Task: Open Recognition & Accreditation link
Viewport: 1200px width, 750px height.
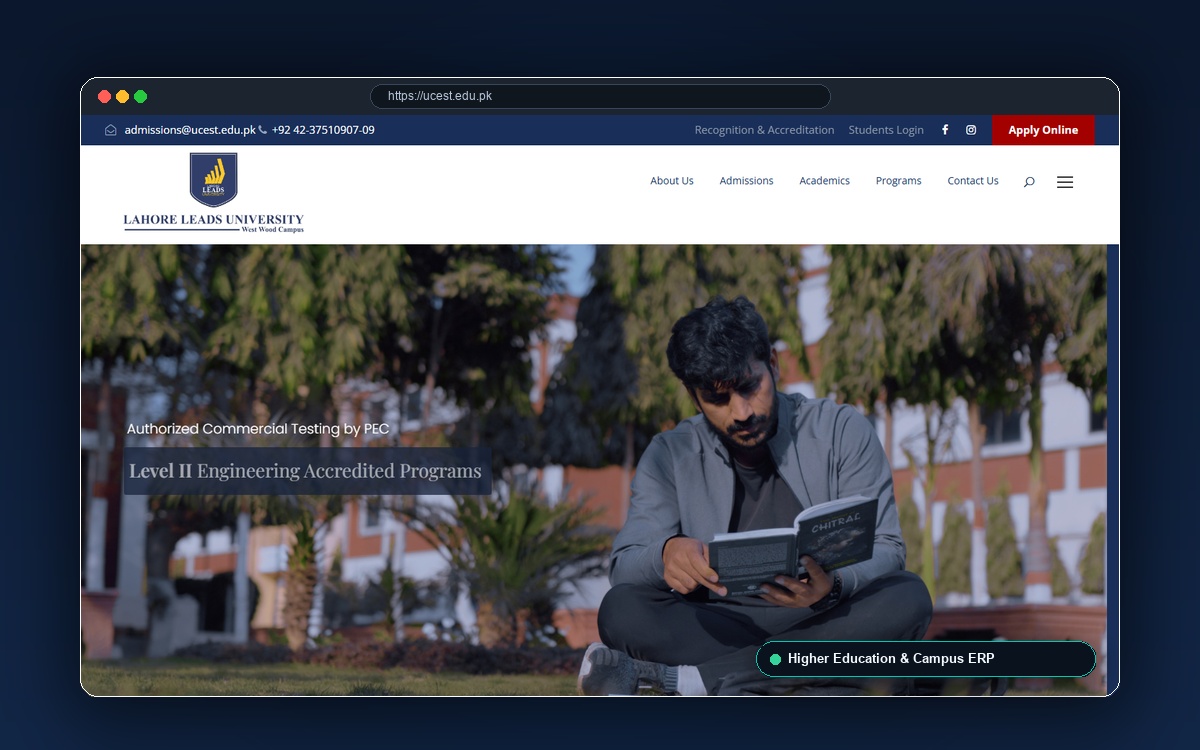Action: coord(764,130)
